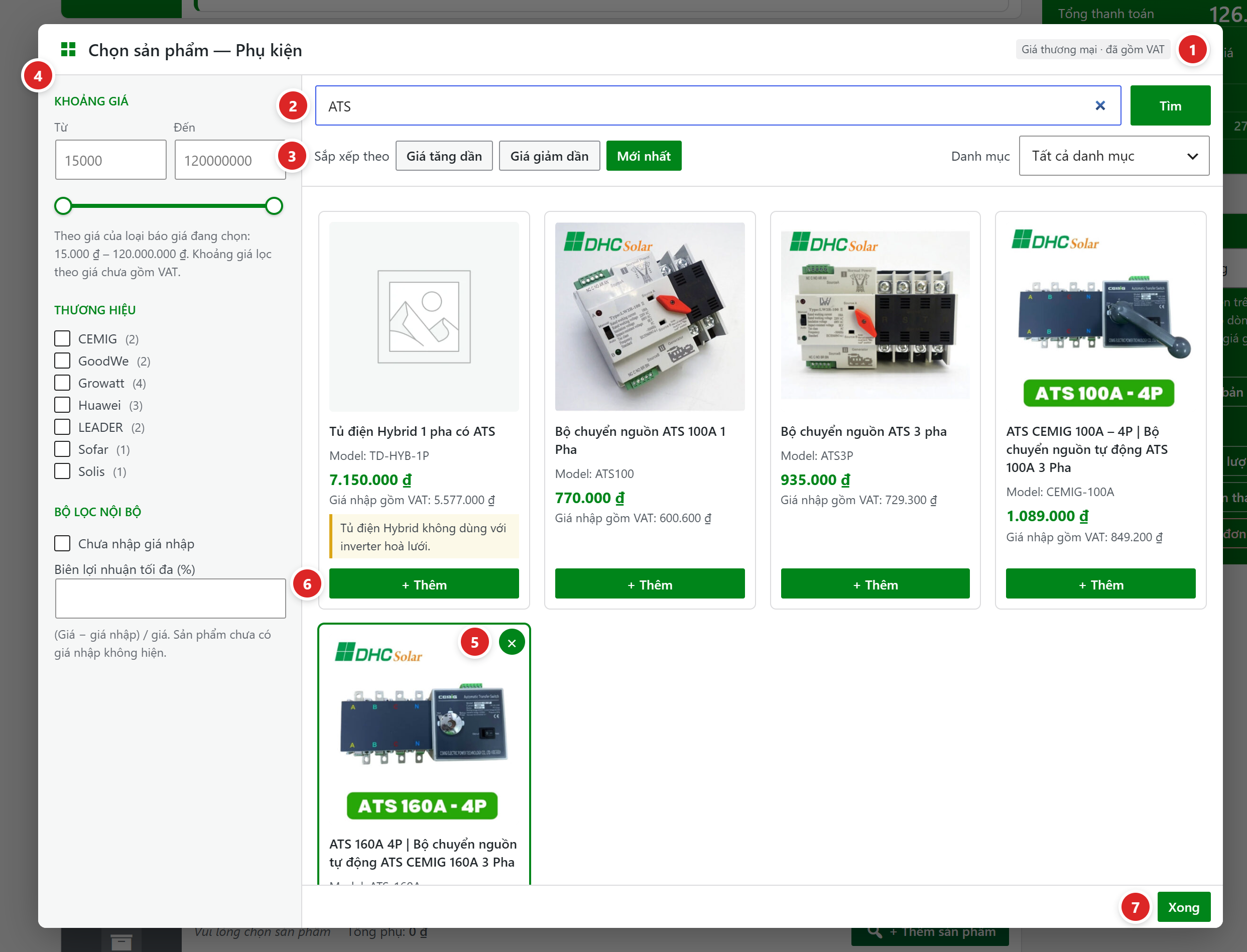
Task: Enable 'Chưa nhập giá nhập' filter
Action: (62, 543)
